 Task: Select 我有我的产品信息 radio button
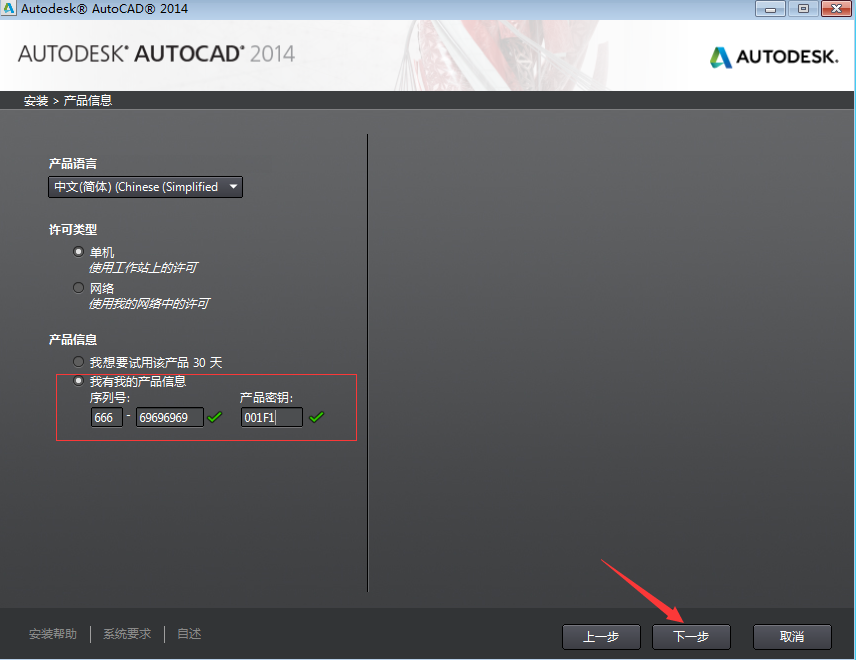pos(79,381)
